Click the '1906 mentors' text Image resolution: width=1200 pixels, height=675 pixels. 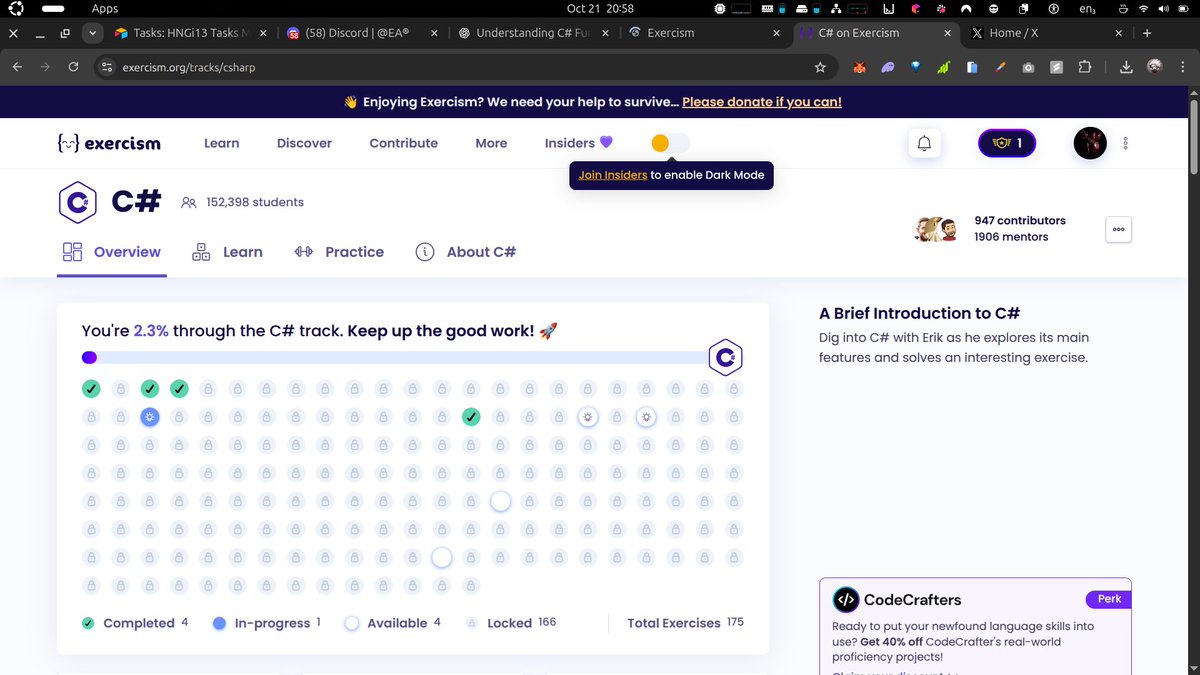coord(1011,237)
